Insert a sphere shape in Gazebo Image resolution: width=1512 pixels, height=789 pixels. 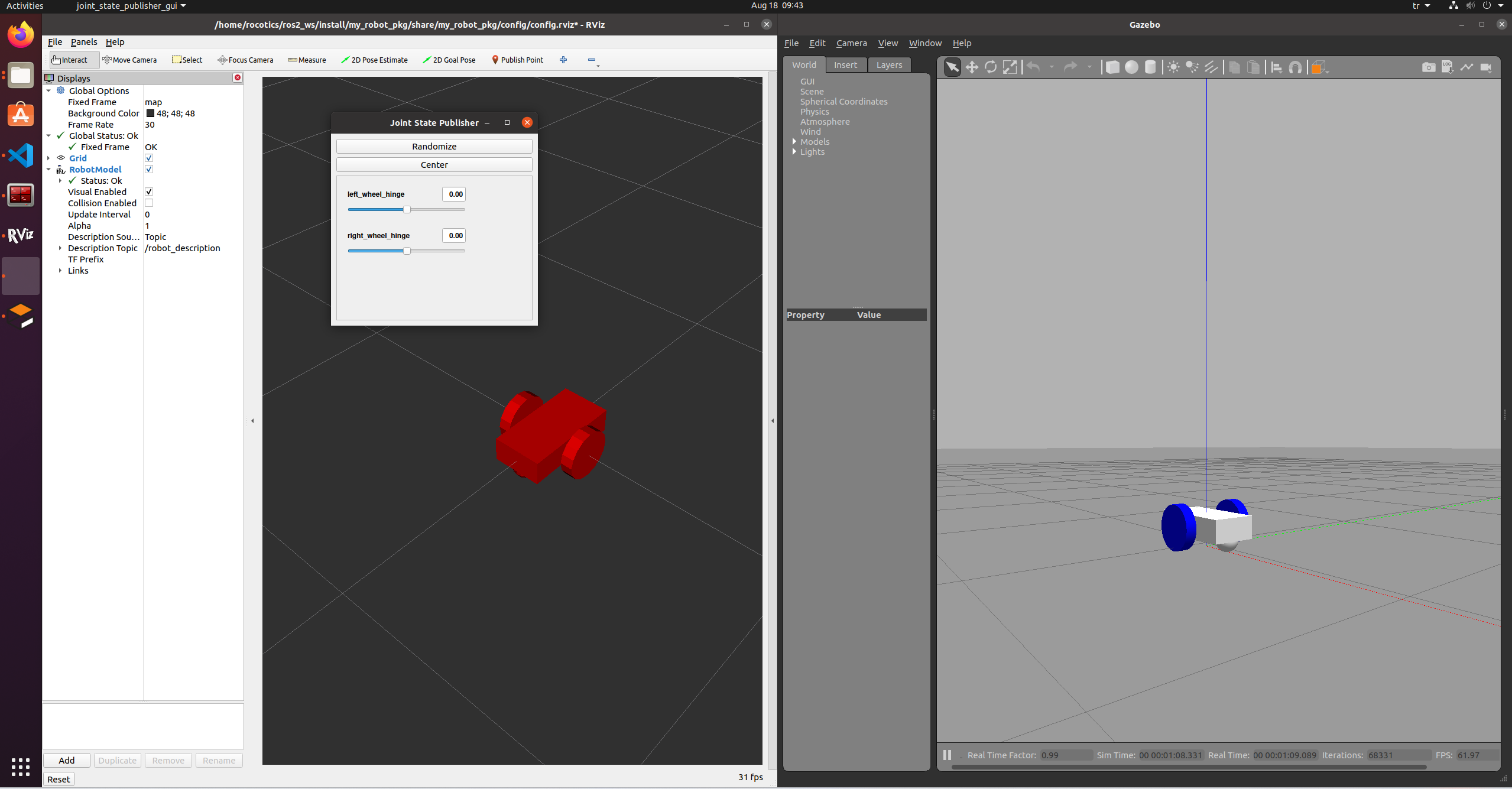(1131, 67)
